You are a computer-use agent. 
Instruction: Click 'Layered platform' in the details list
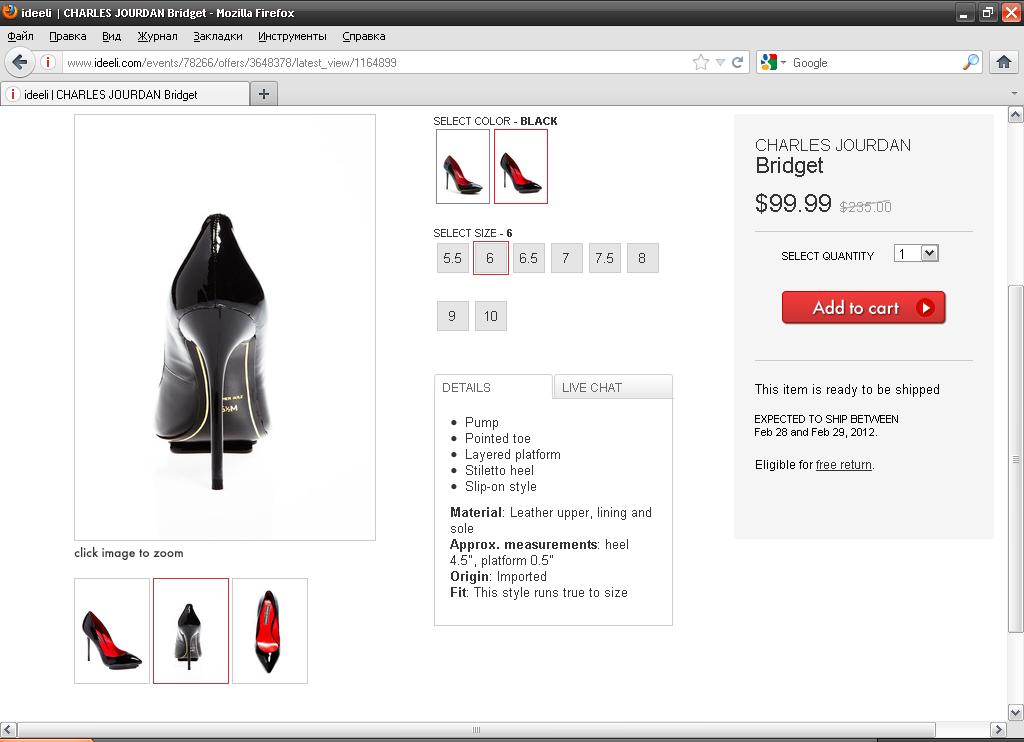(x=513, y=455)
